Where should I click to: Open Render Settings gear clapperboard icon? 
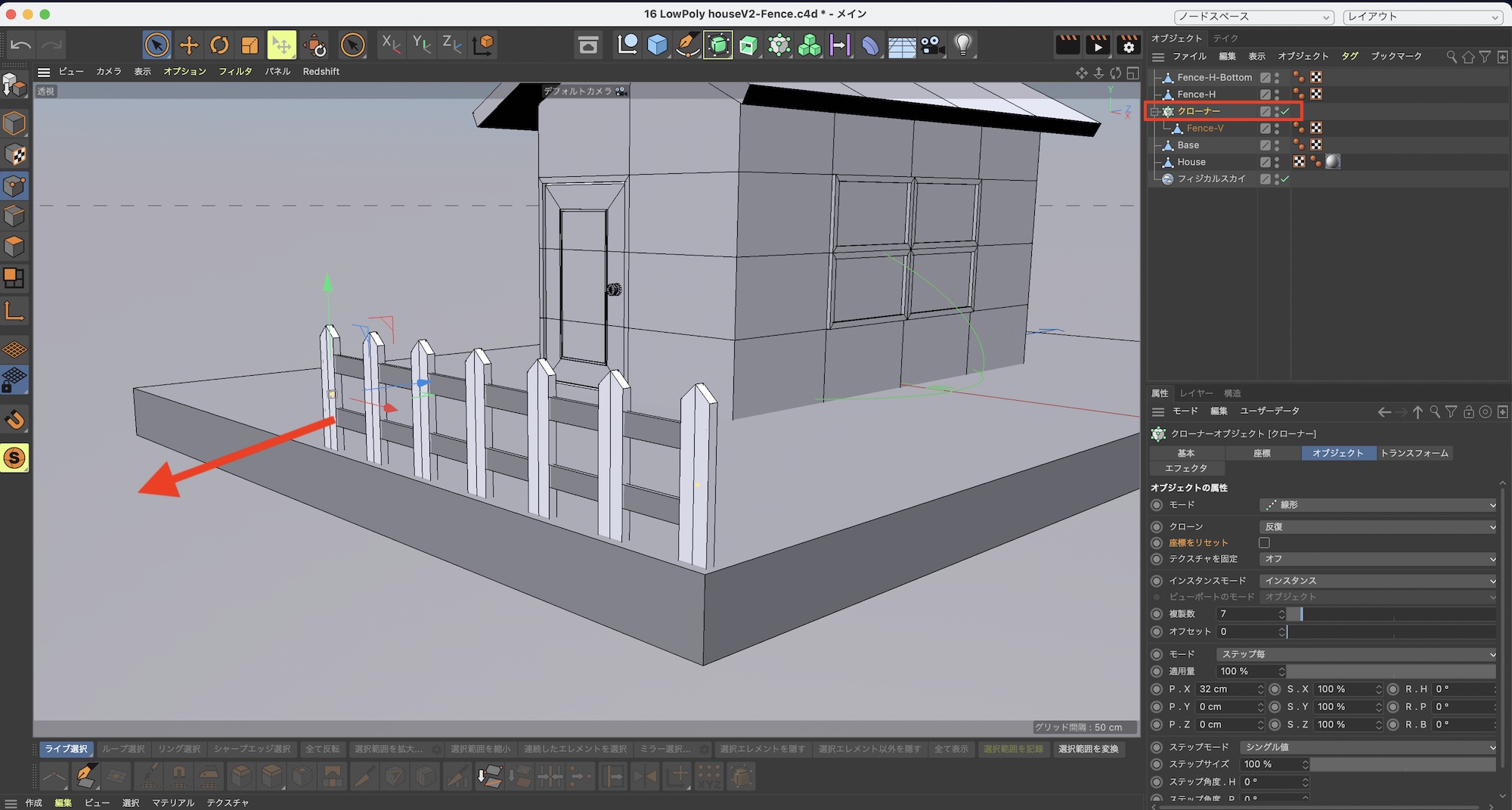[1128, 45]
